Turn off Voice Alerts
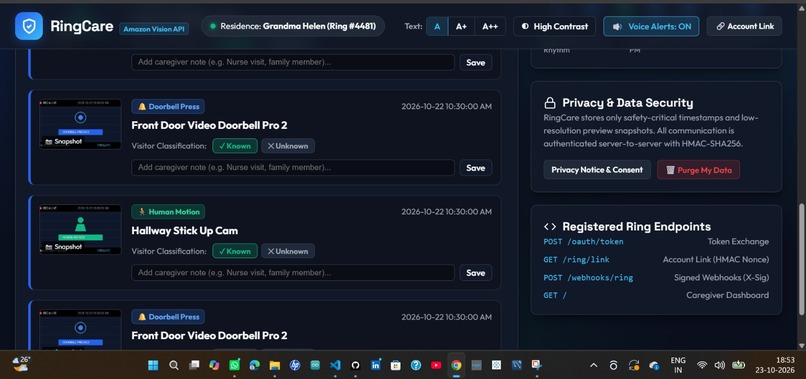This screenshot has width=806, height=379. (651, 26)
